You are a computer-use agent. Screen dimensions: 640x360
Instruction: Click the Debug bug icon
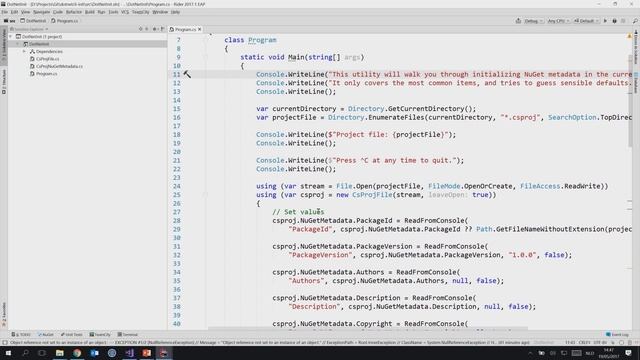614,21
